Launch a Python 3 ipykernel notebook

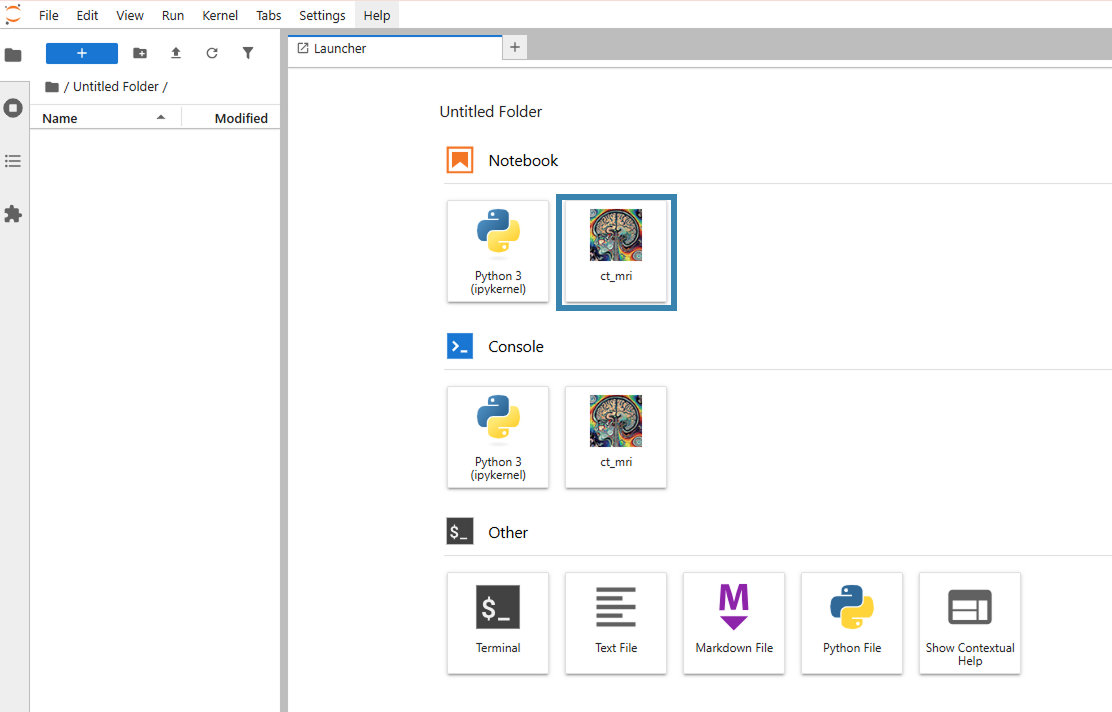(498, 251)
